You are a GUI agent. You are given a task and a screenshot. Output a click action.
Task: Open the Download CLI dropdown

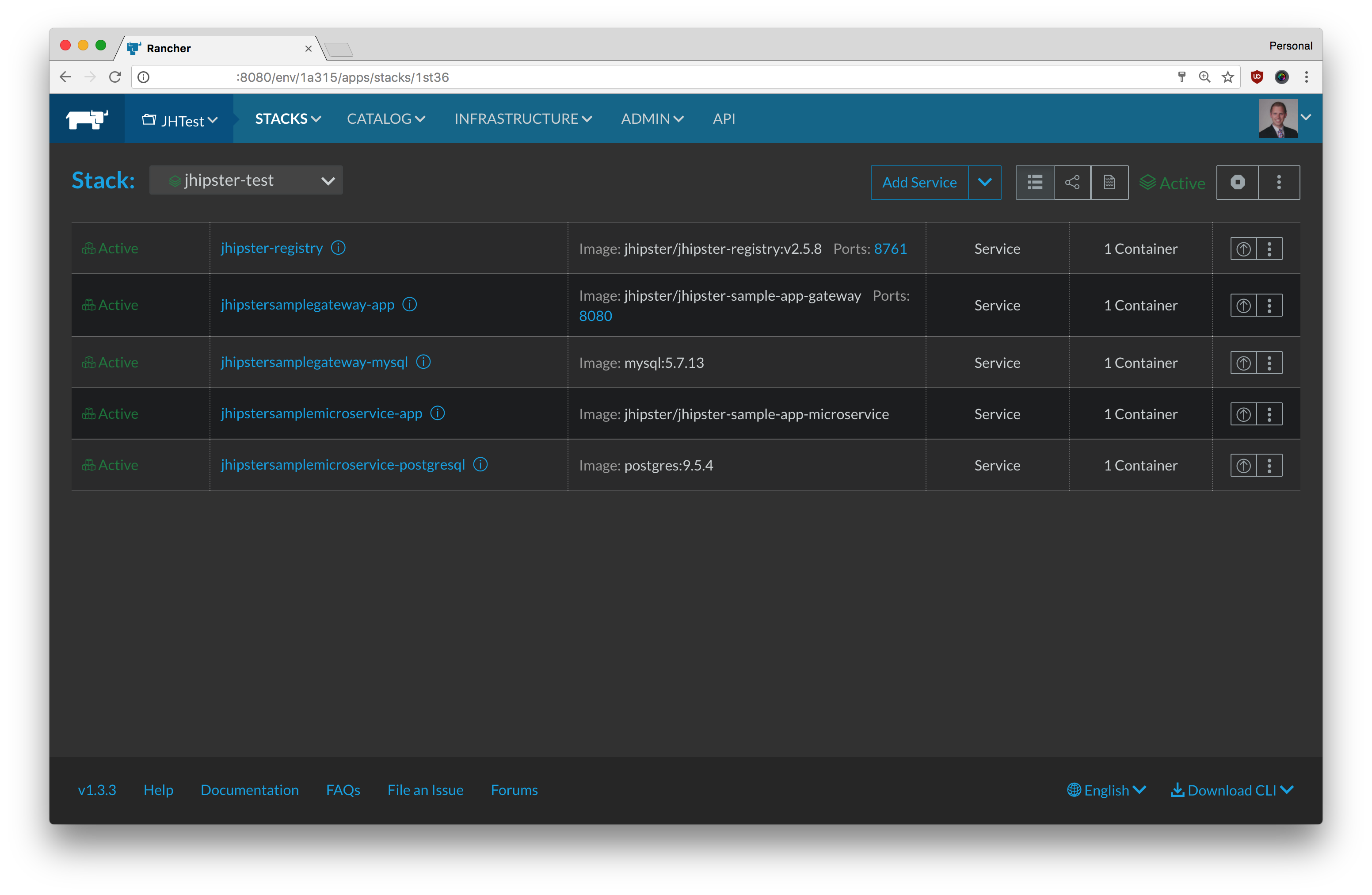(1232, 790)
